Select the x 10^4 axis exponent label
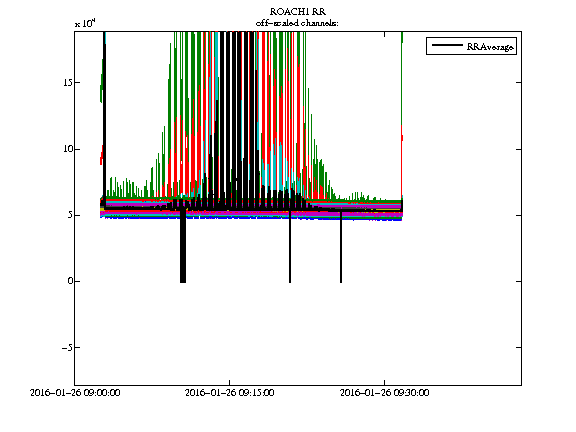Image resolution: width=576 pixels, height=432 pixels. tap(85, 24)
